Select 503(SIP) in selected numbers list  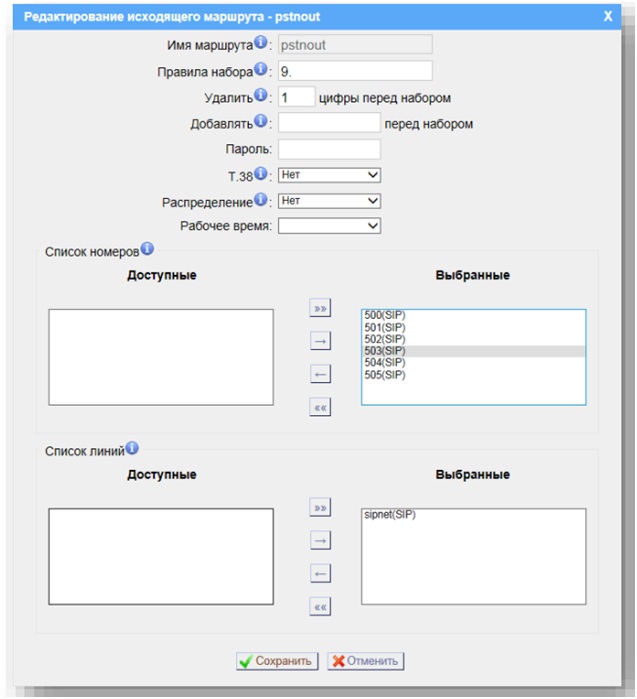pos(386,351)
